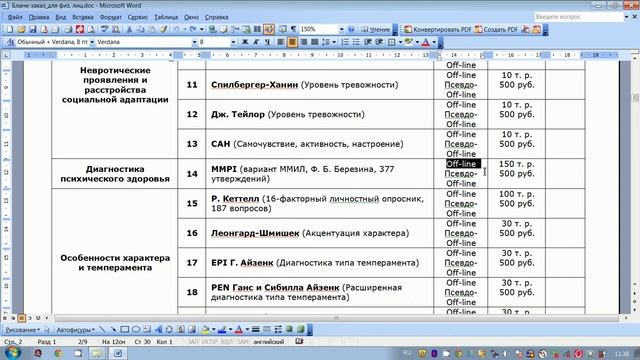Align text right
The image size is (640, 360).
click(x=303, y=42)
